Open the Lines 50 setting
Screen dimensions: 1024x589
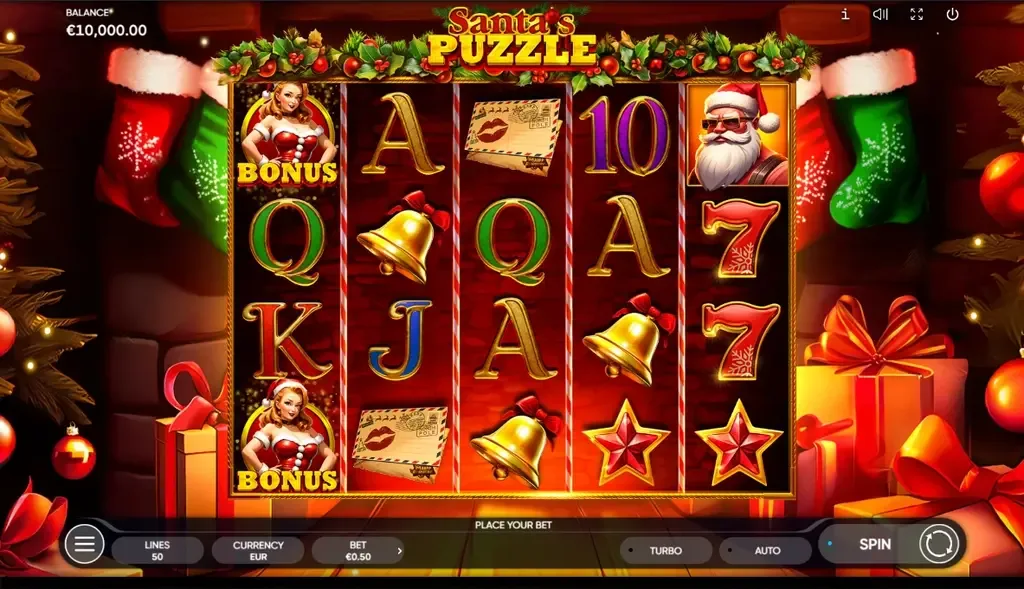(157, 550)
